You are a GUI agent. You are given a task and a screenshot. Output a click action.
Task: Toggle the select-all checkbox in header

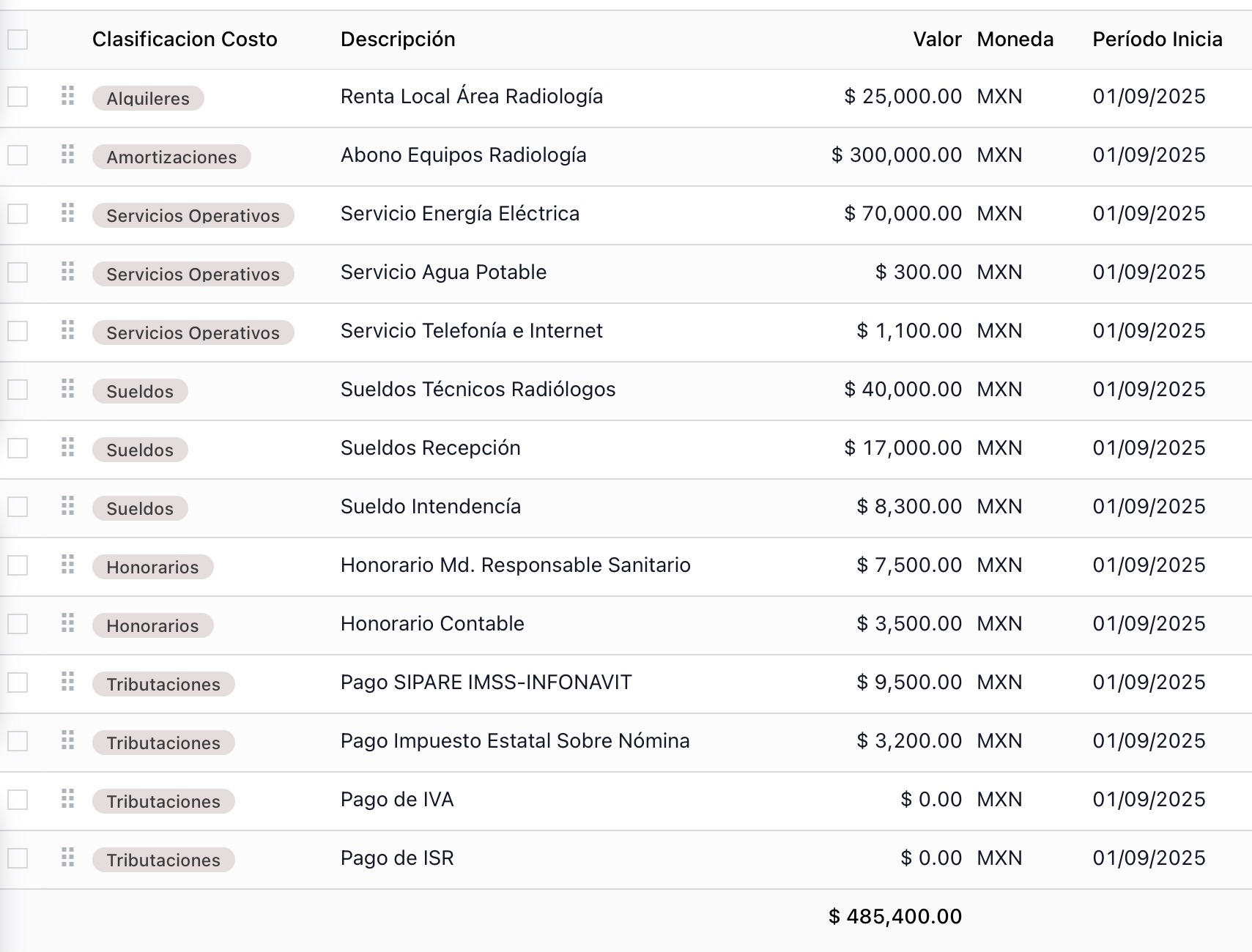coord(18,40)
